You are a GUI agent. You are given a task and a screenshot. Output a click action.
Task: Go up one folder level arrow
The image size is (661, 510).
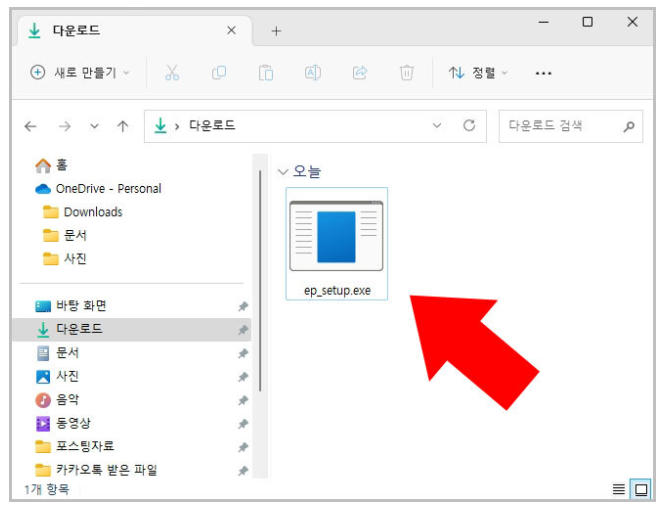point(123,126)
